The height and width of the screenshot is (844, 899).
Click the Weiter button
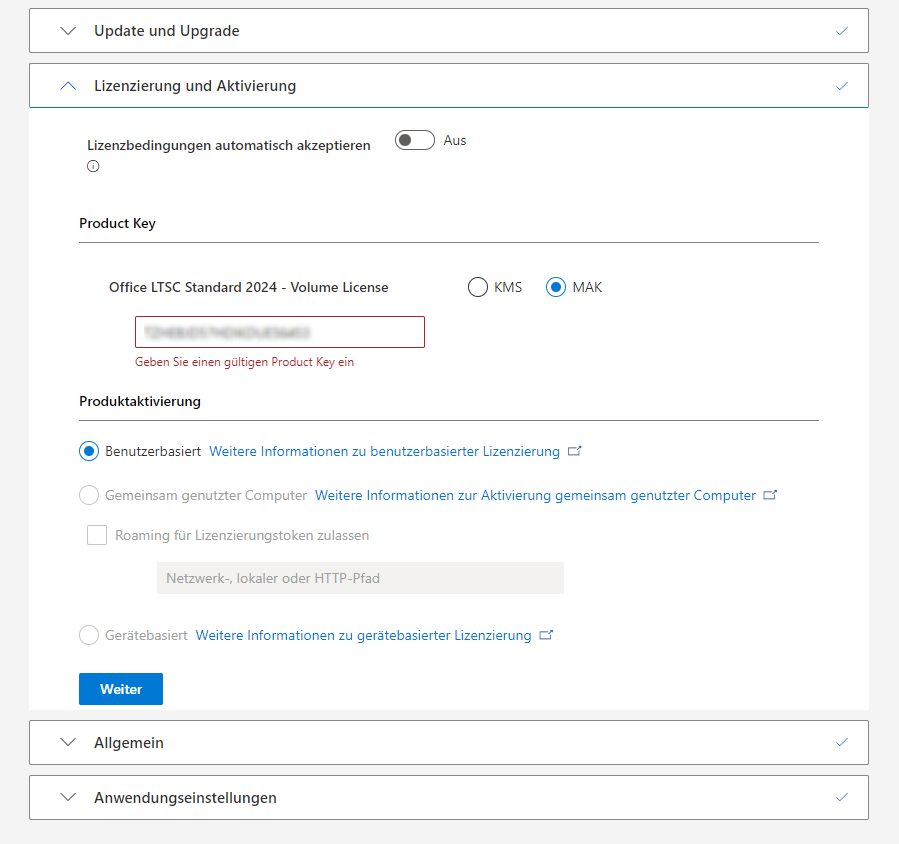(x=120, y=688)
